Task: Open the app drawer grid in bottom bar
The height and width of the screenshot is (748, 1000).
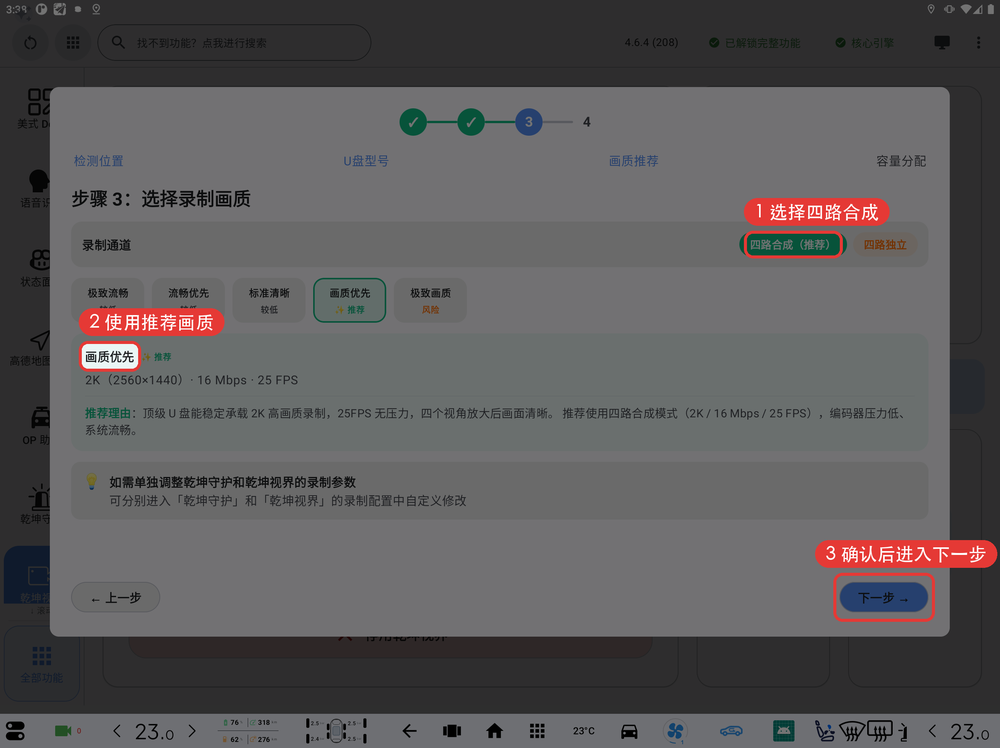Action: [538, 731]
